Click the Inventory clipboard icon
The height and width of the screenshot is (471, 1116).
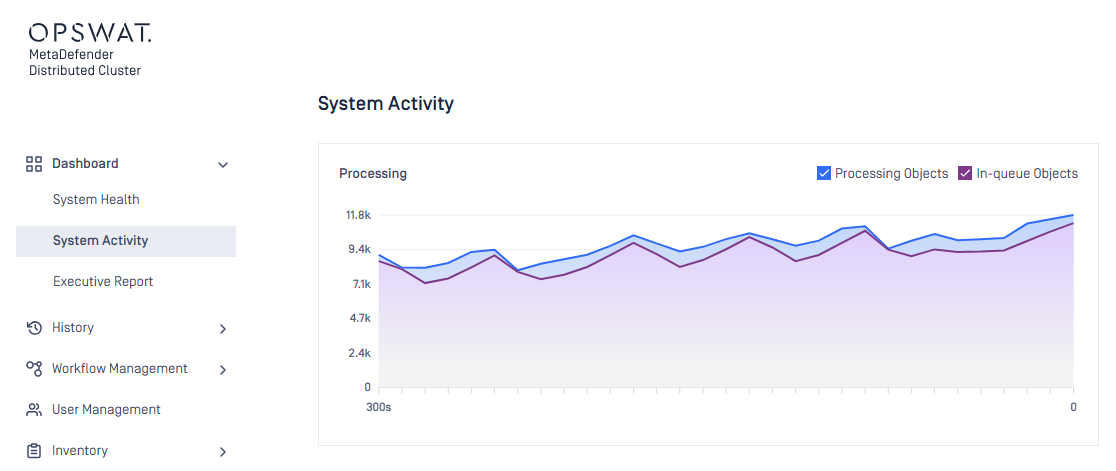point(34,451)
